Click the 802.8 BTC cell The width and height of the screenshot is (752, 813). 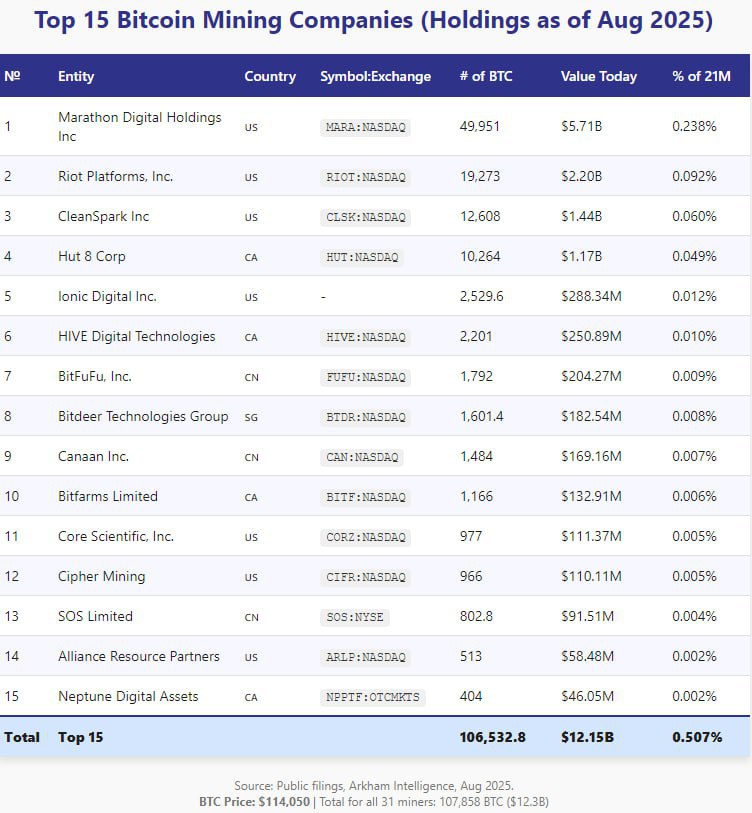[476, 616]
